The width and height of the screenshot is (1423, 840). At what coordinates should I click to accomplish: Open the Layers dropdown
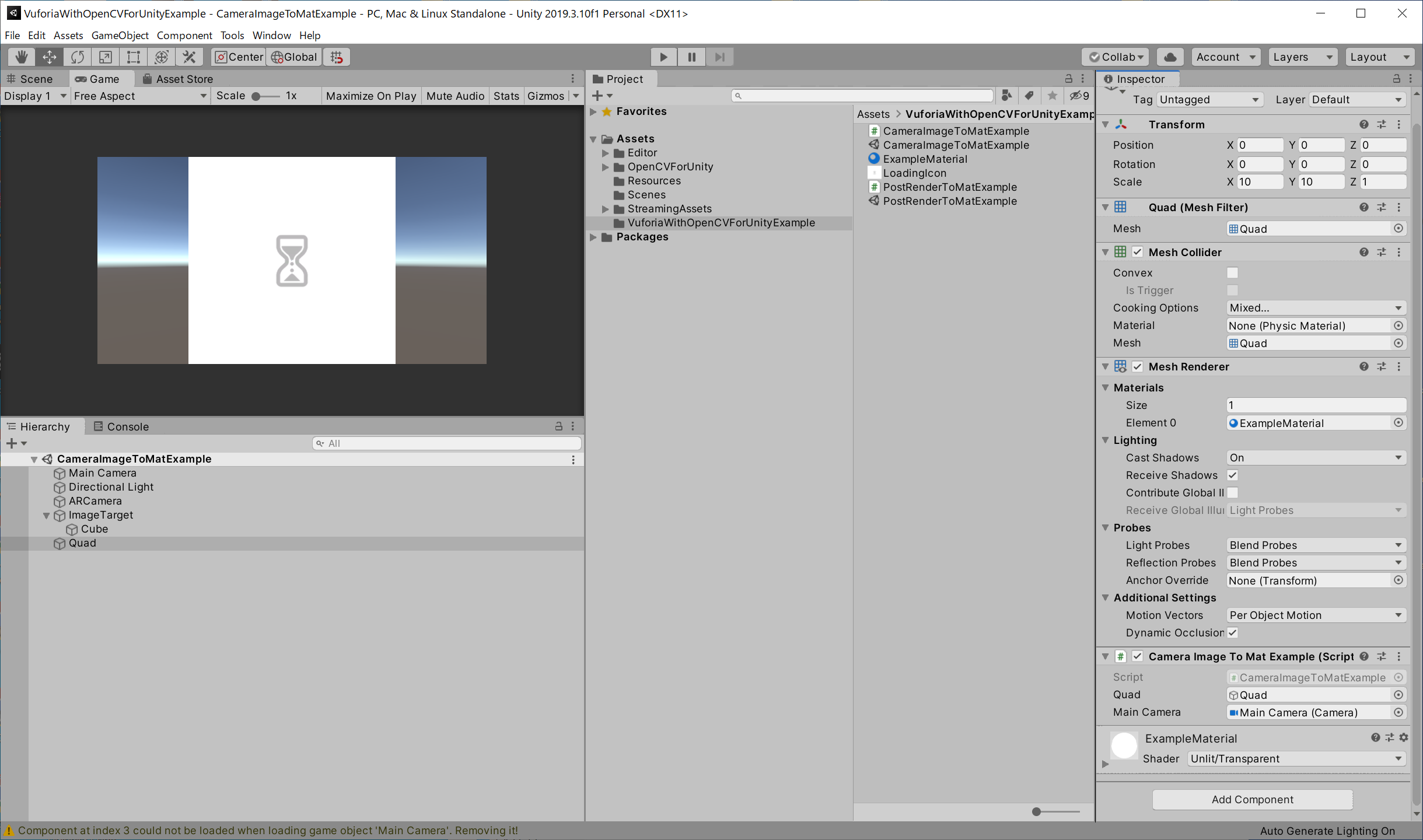[x=1302, y=57]
